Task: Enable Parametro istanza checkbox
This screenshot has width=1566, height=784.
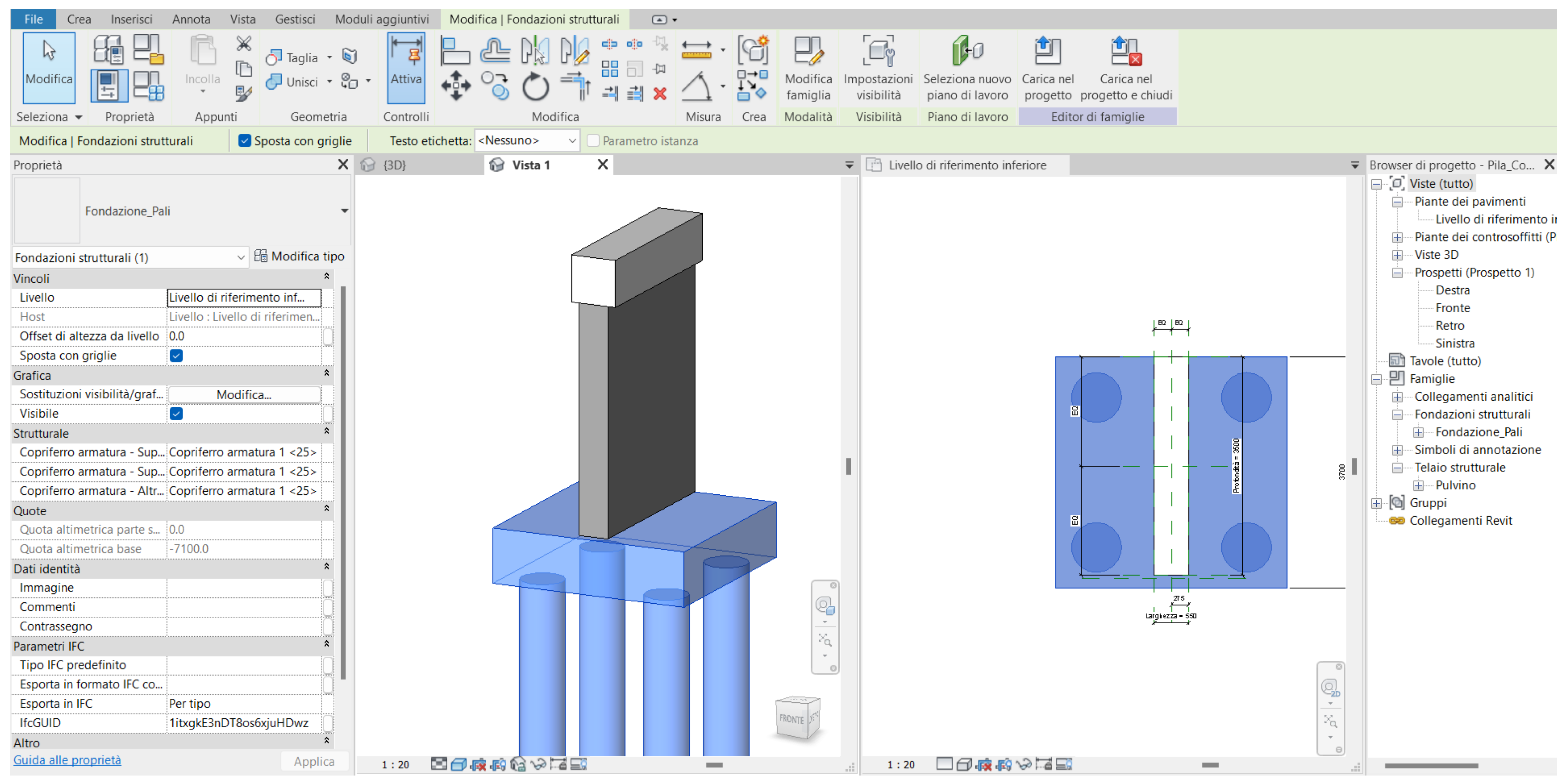Action: (x=593, y=141)
